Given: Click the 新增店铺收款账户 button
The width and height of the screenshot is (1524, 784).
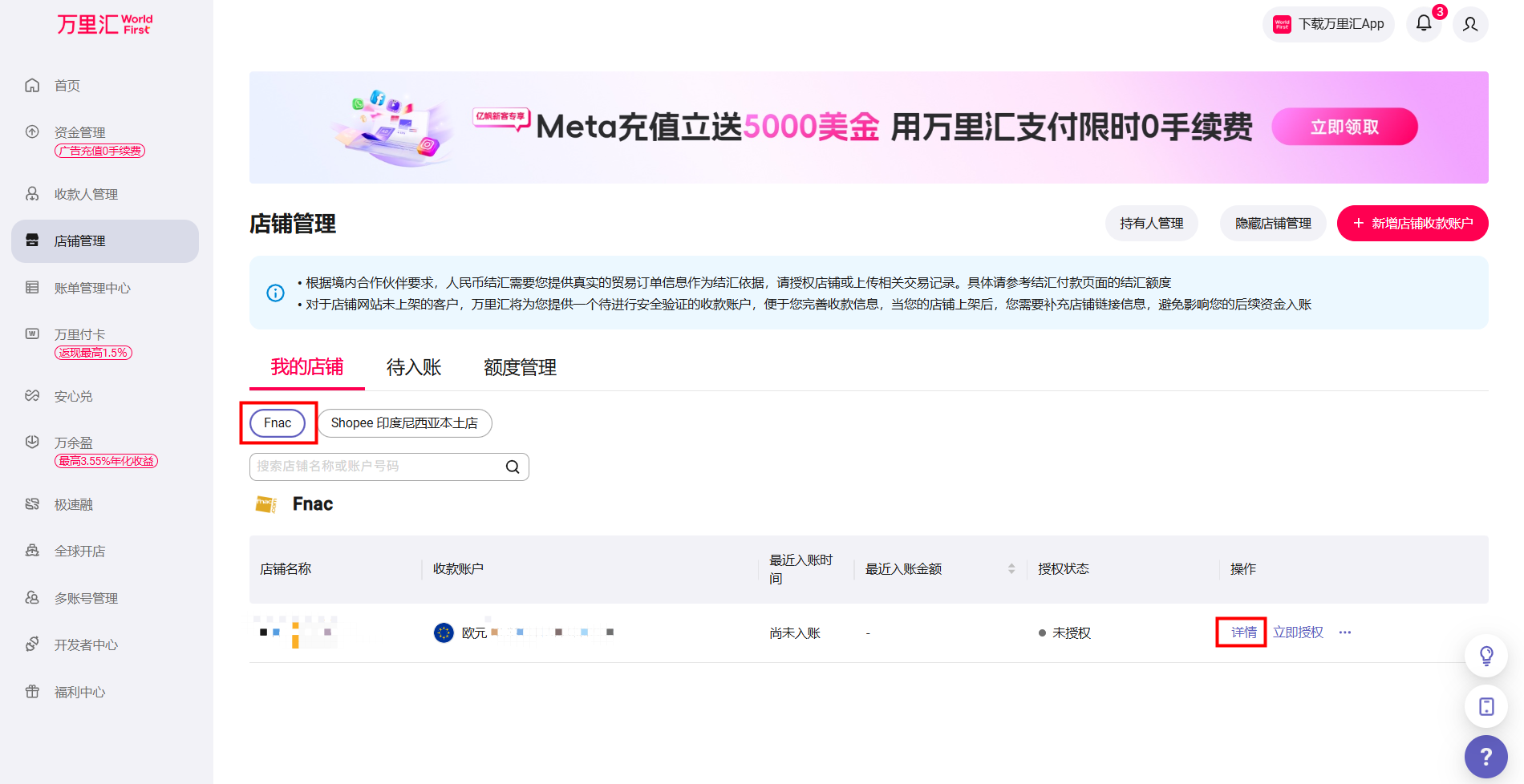Looking at the screenshot, I should tap(1413, 223).
